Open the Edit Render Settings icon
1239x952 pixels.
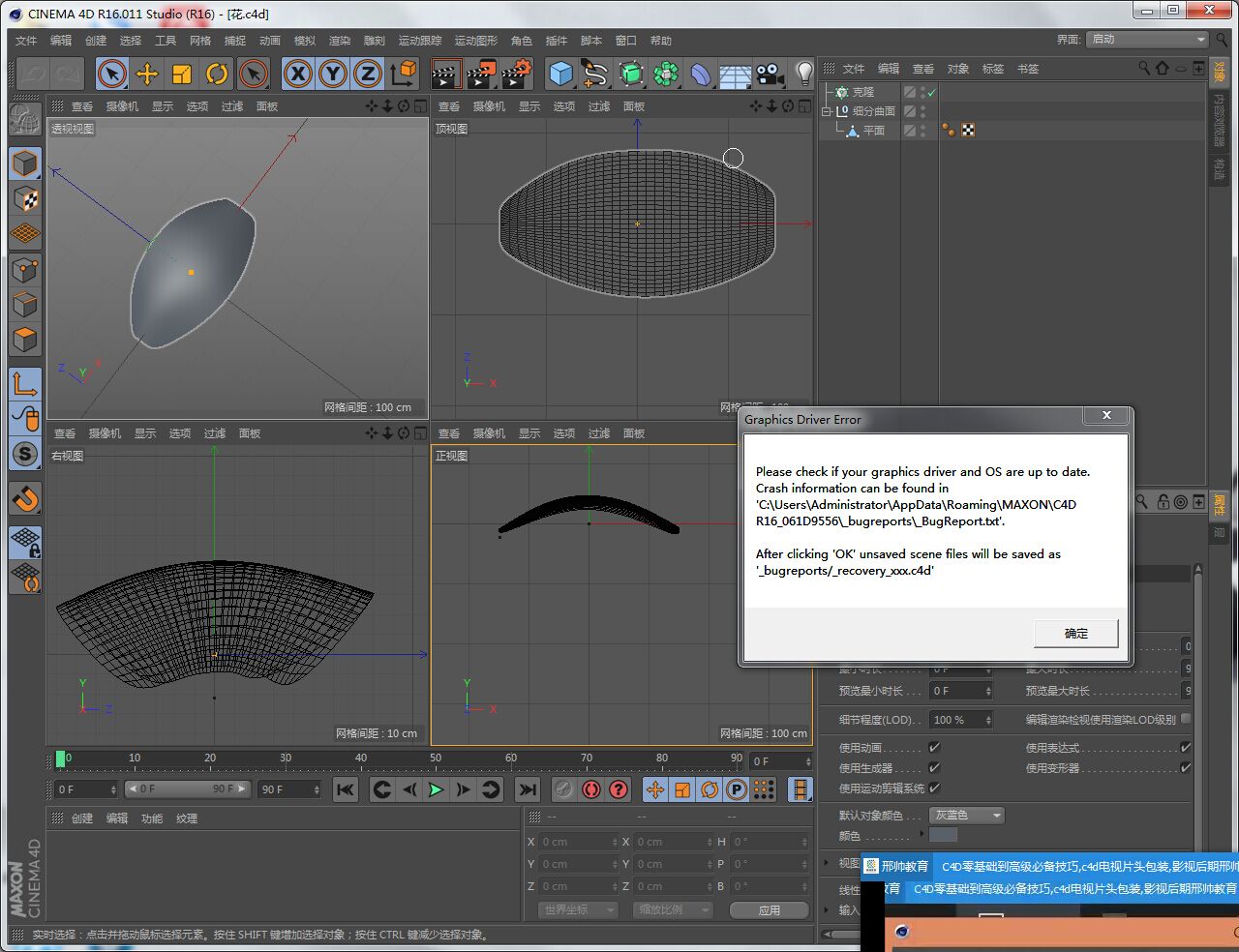[x=517, y=74]
